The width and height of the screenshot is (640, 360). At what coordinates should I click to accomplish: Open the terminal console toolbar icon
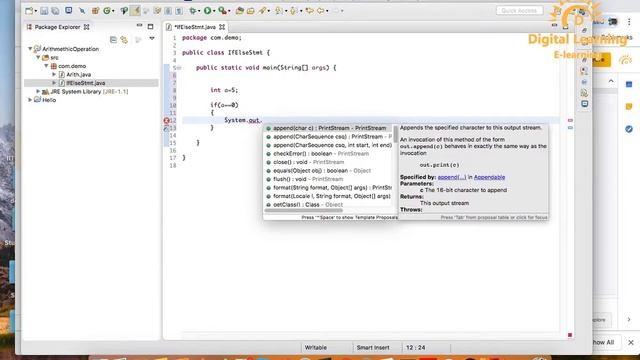click(69, 11)
